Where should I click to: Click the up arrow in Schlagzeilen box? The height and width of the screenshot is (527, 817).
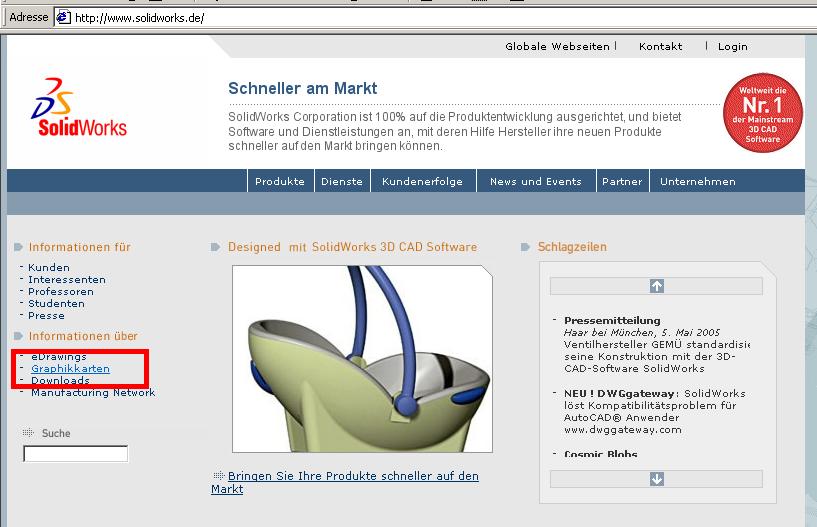click(x=657, y=286)
